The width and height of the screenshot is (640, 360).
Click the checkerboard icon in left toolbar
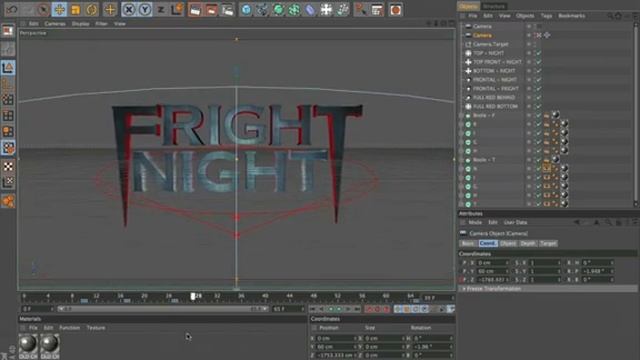[x=8, y=167]
